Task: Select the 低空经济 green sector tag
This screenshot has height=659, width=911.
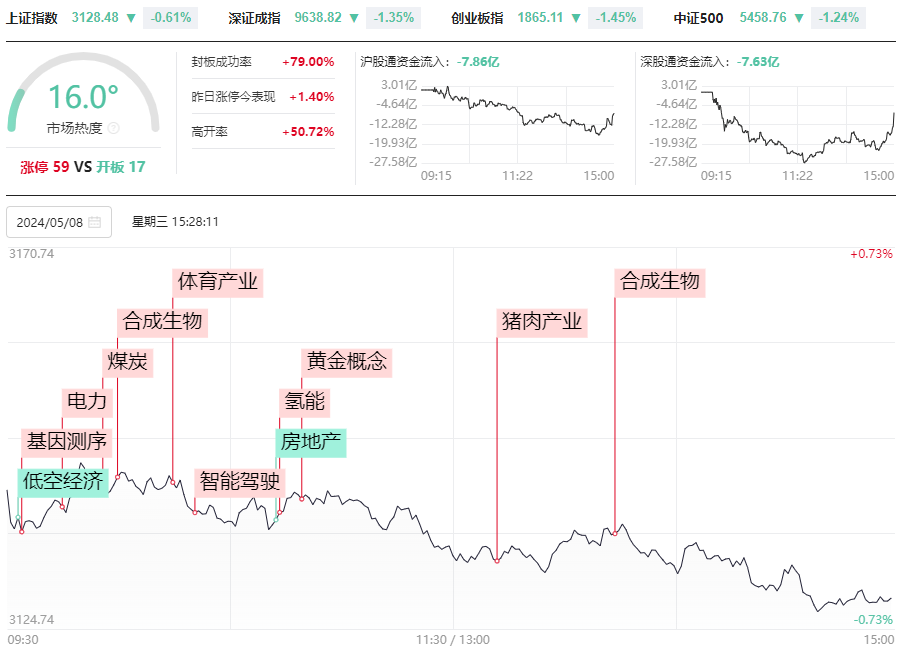Action: pos(63,482)
